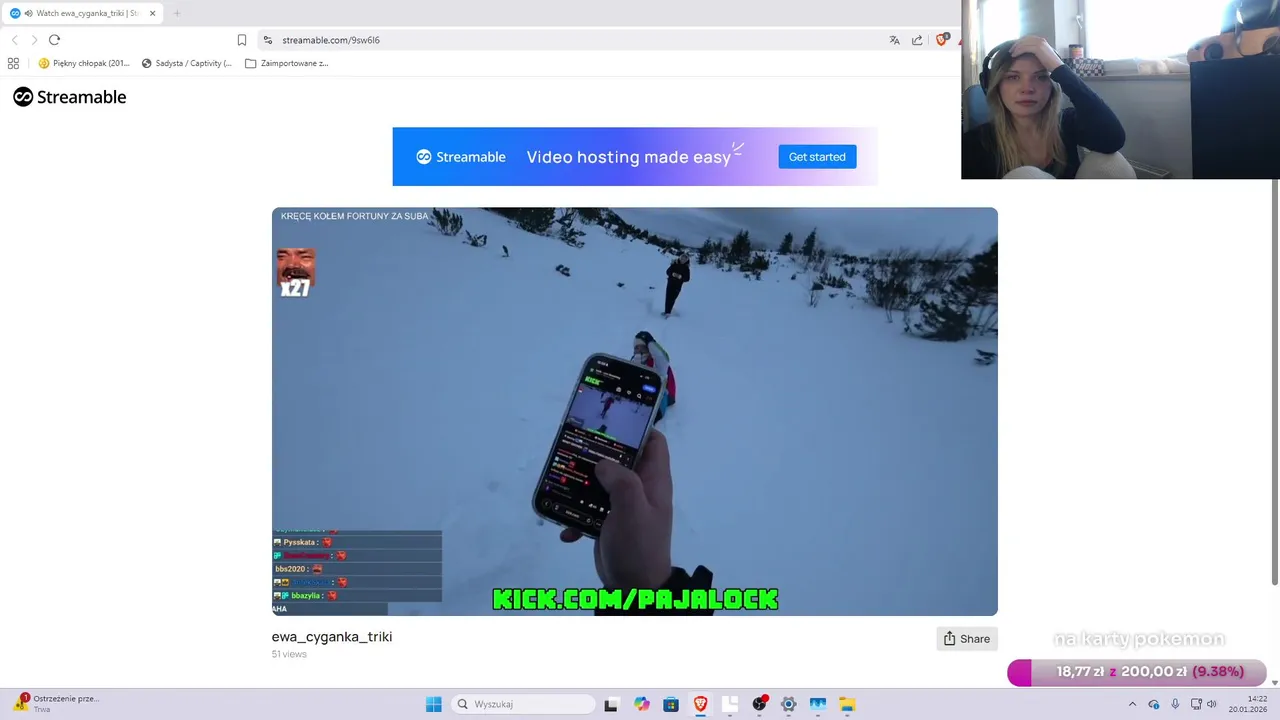Viewport: 1280px width, 720px height.
Task: Expand the 'Zaimportowane z...' bookmarks folder
Action: pyautogui.click(x=286, y=63)
